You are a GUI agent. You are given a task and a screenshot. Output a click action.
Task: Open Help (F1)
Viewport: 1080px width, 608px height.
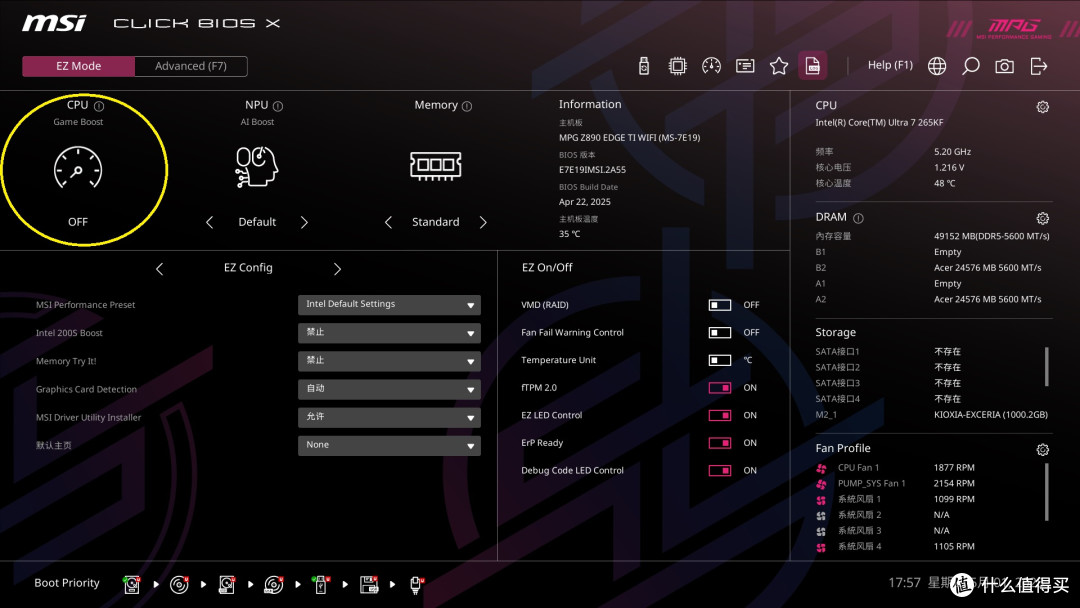890,65
